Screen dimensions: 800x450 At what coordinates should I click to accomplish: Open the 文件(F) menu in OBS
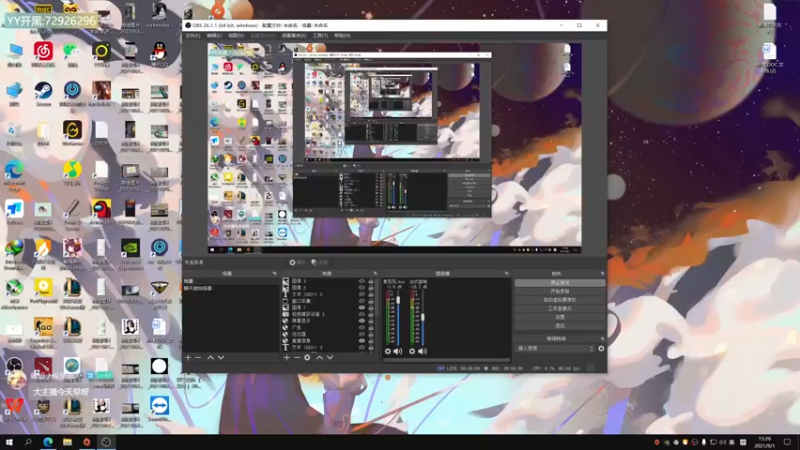pyautogui.click(x=193, y=36)
